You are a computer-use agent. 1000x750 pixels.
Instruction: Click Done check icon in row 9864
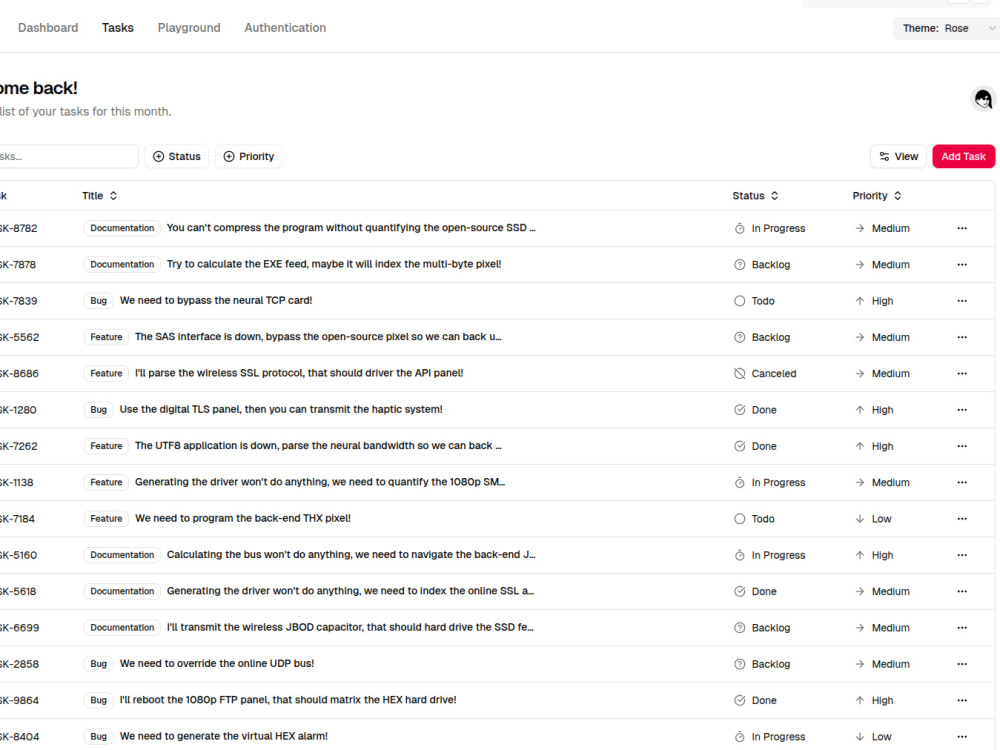click(x=739, y=701)
